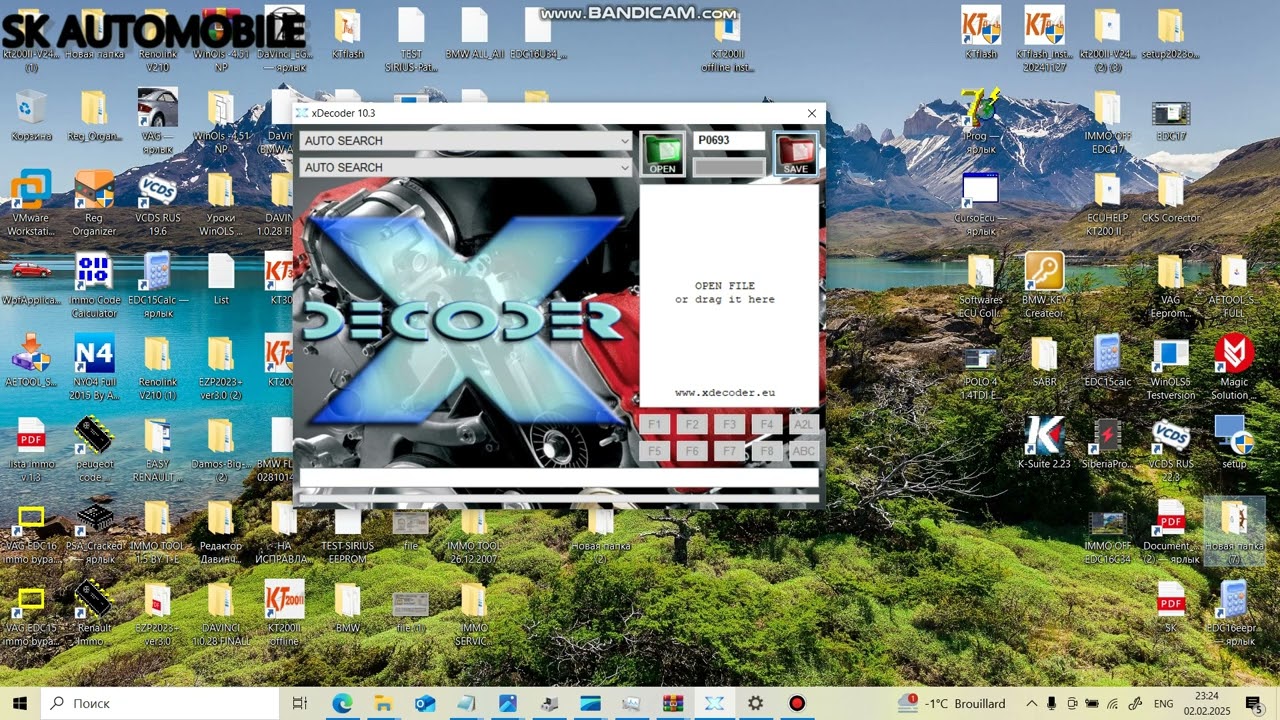
Task: Select the VAG car shortcut icon
Action: [157, 122]
